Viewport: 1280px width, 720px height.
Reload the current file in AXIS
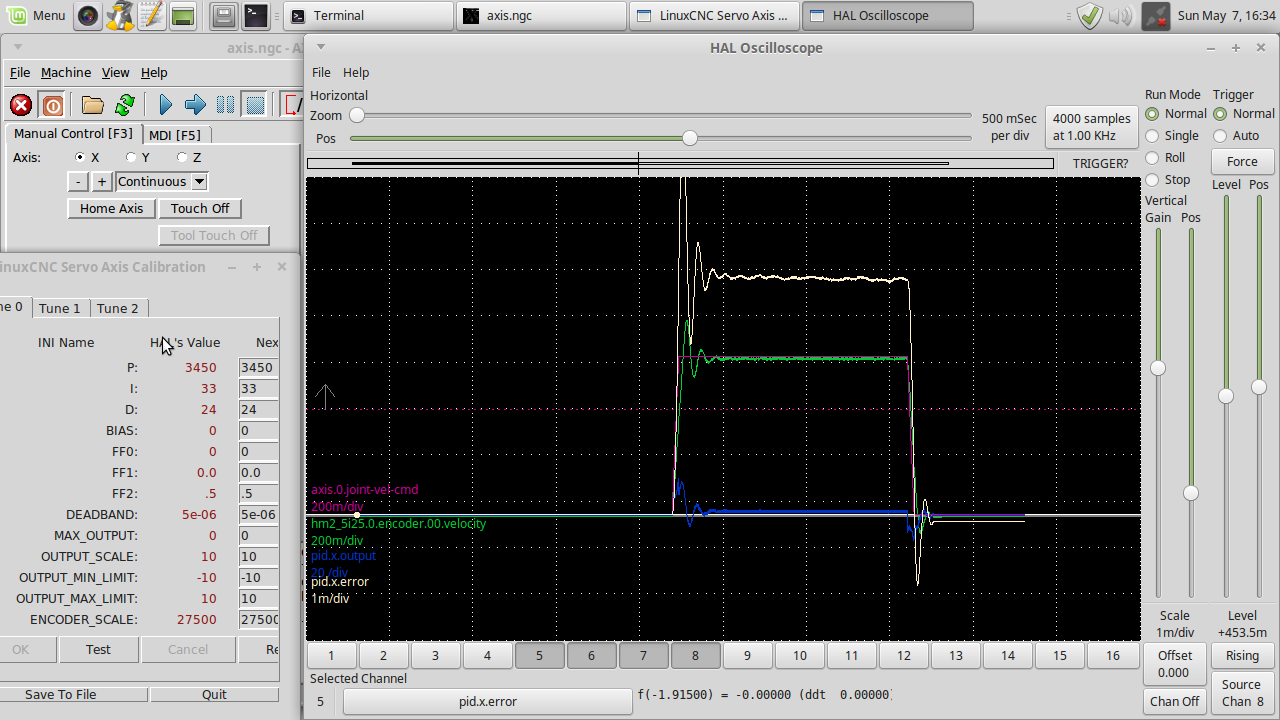point(125,105)
